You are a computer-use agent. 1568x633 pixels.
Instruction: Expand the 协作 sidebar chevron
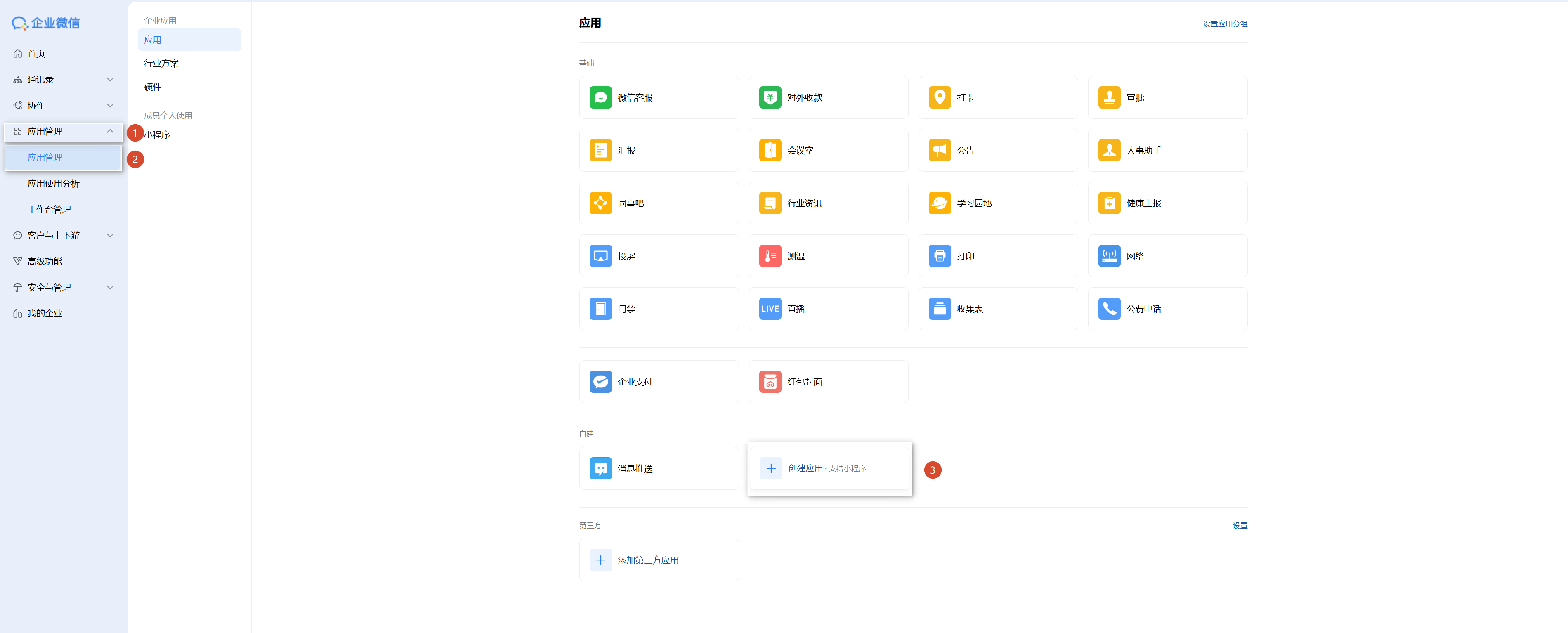coord(110,105)
